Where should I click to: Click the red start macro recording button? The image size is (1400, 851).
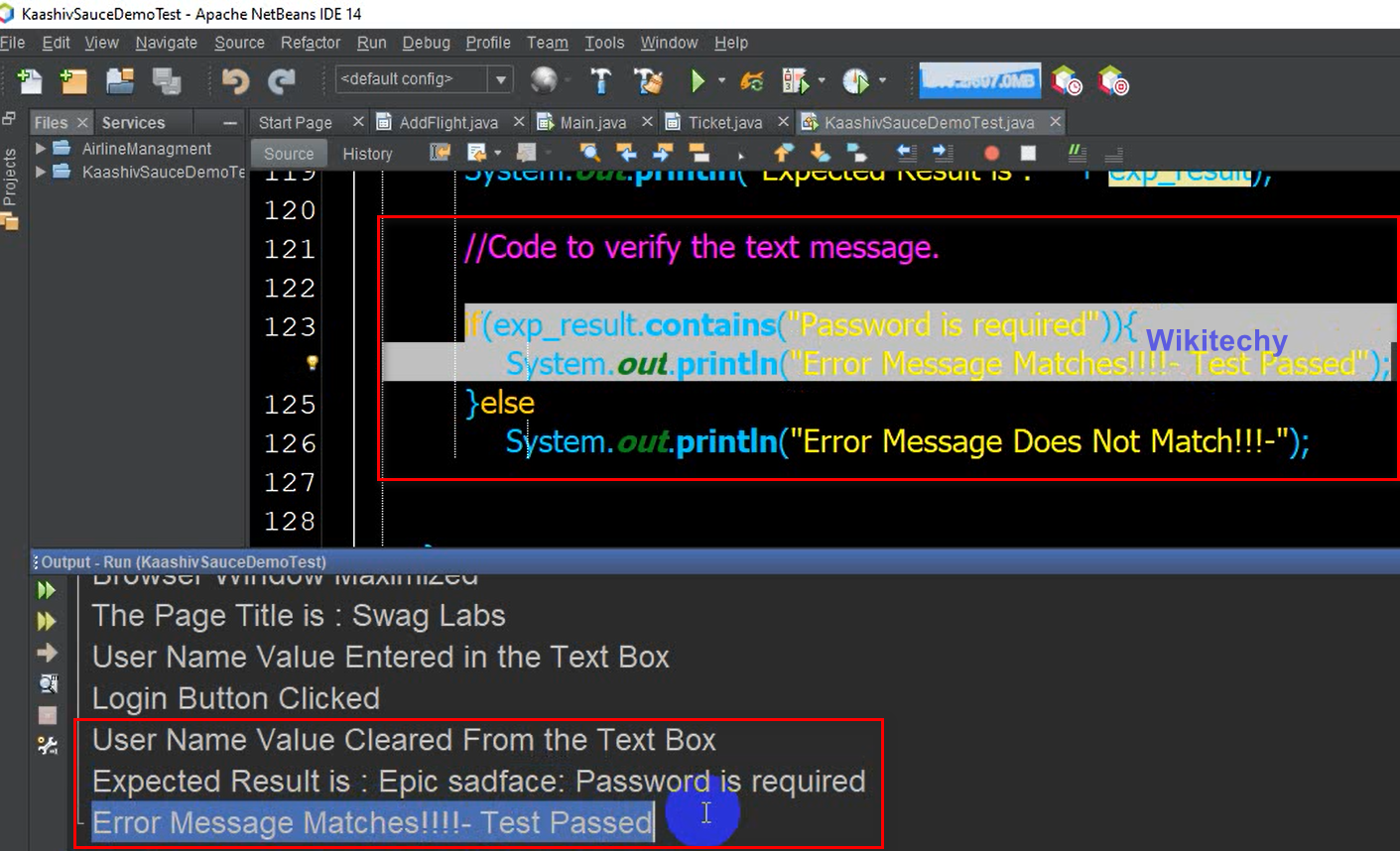click(x=990, y=153)
